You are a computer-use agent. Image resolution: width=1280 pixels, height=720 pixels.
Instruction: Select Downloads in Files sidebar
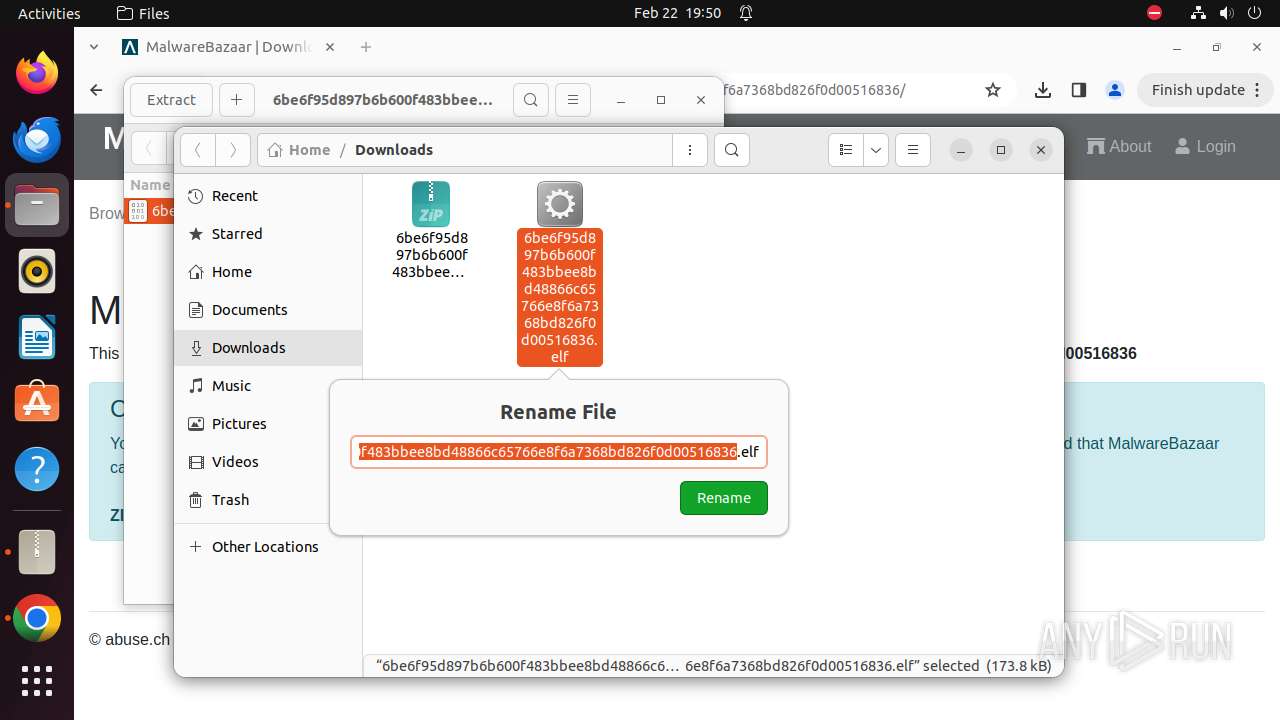[x=267, y=348]
